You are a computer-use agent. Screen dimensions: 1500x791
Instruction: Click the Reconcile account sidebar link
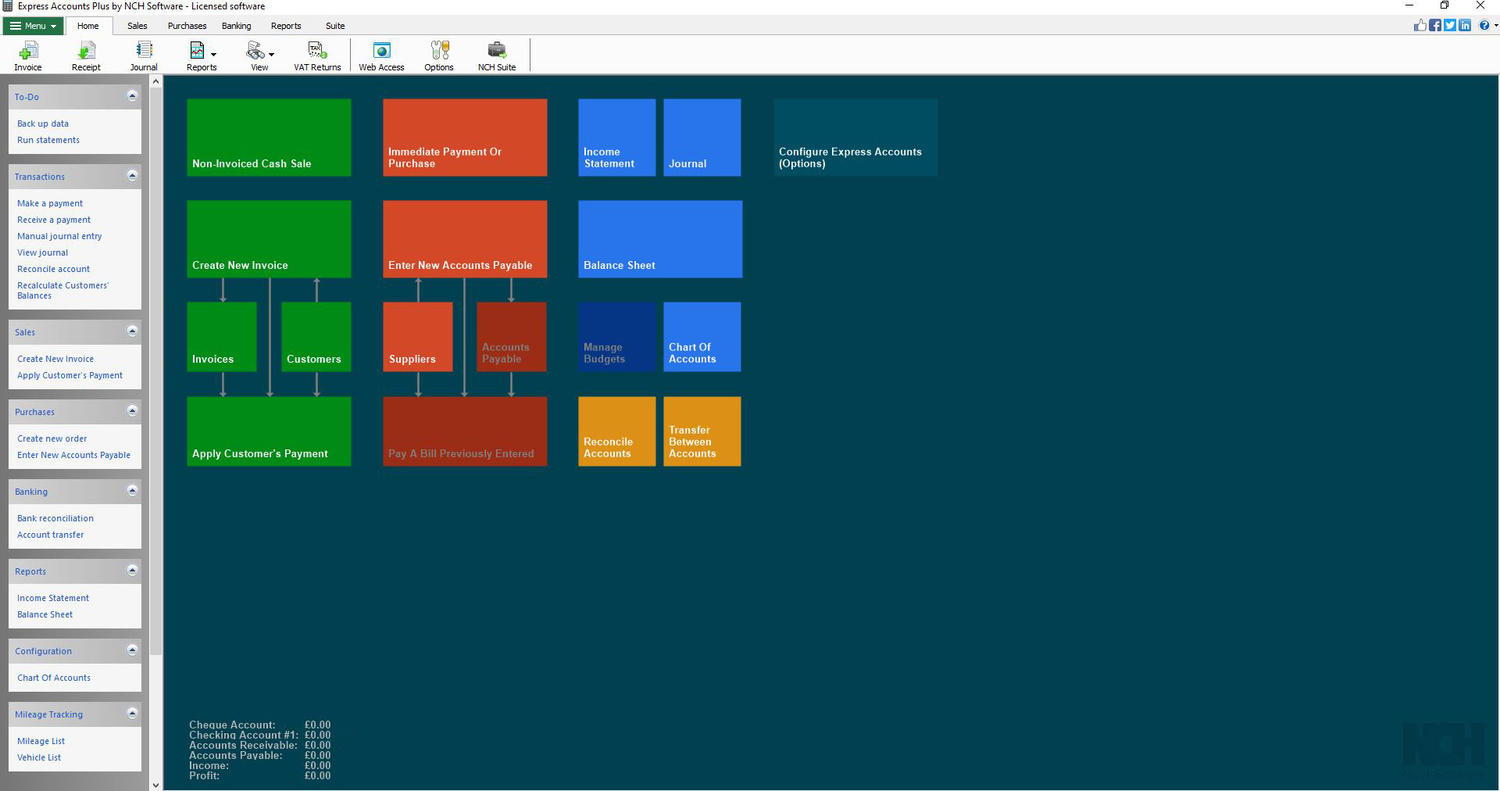(53, 269)
